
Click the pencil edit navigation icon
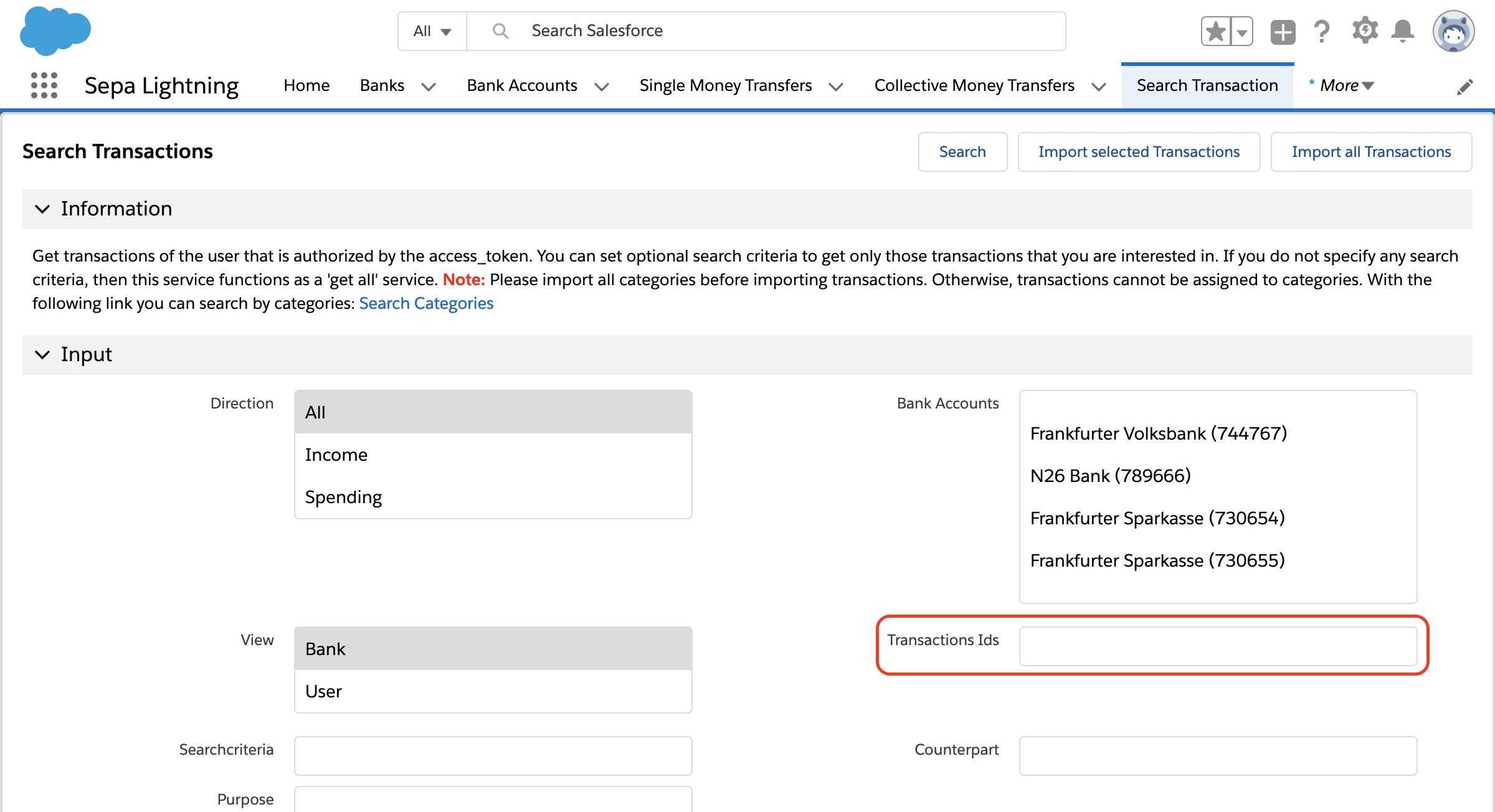click(x=1464, y=87)
